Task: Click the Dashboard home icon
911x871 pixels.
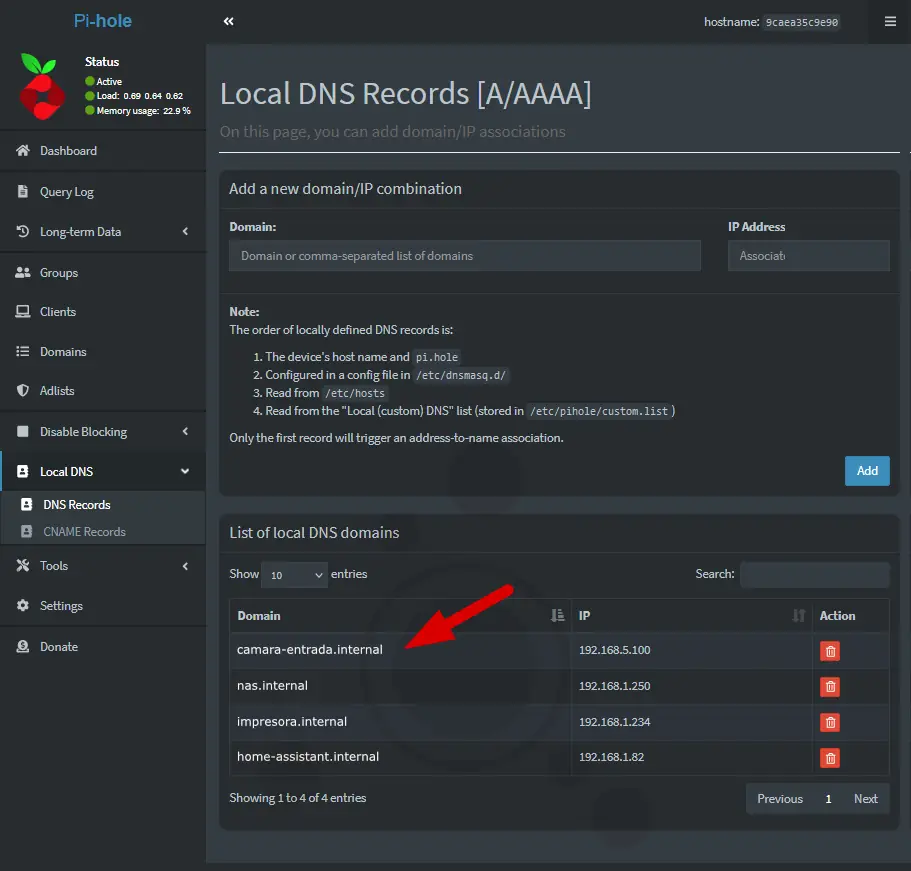Action: (x=23, y=150)
